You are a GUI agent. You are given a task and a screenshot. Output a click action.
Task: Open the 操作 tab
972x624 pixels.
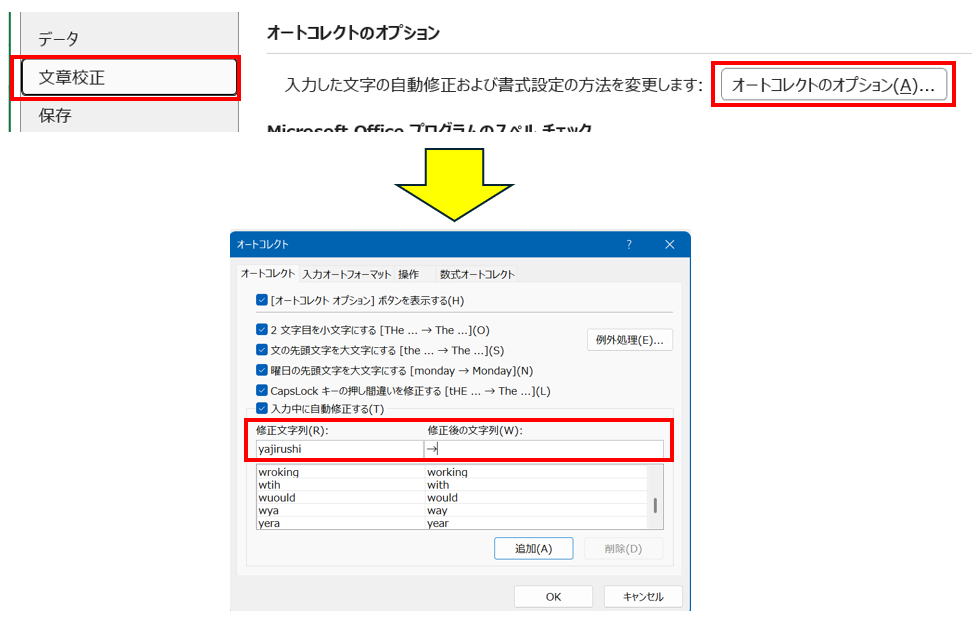pyautogui.click(x=408, y=274)
